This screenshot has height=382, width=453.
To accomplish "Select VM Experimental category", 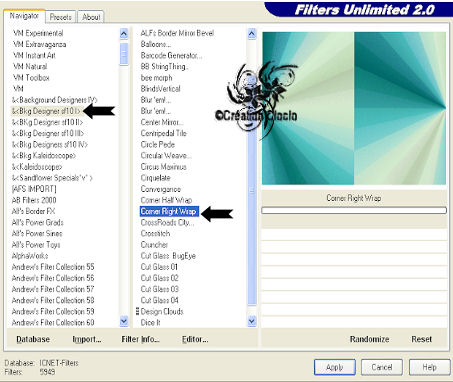I will click(38, 33).
